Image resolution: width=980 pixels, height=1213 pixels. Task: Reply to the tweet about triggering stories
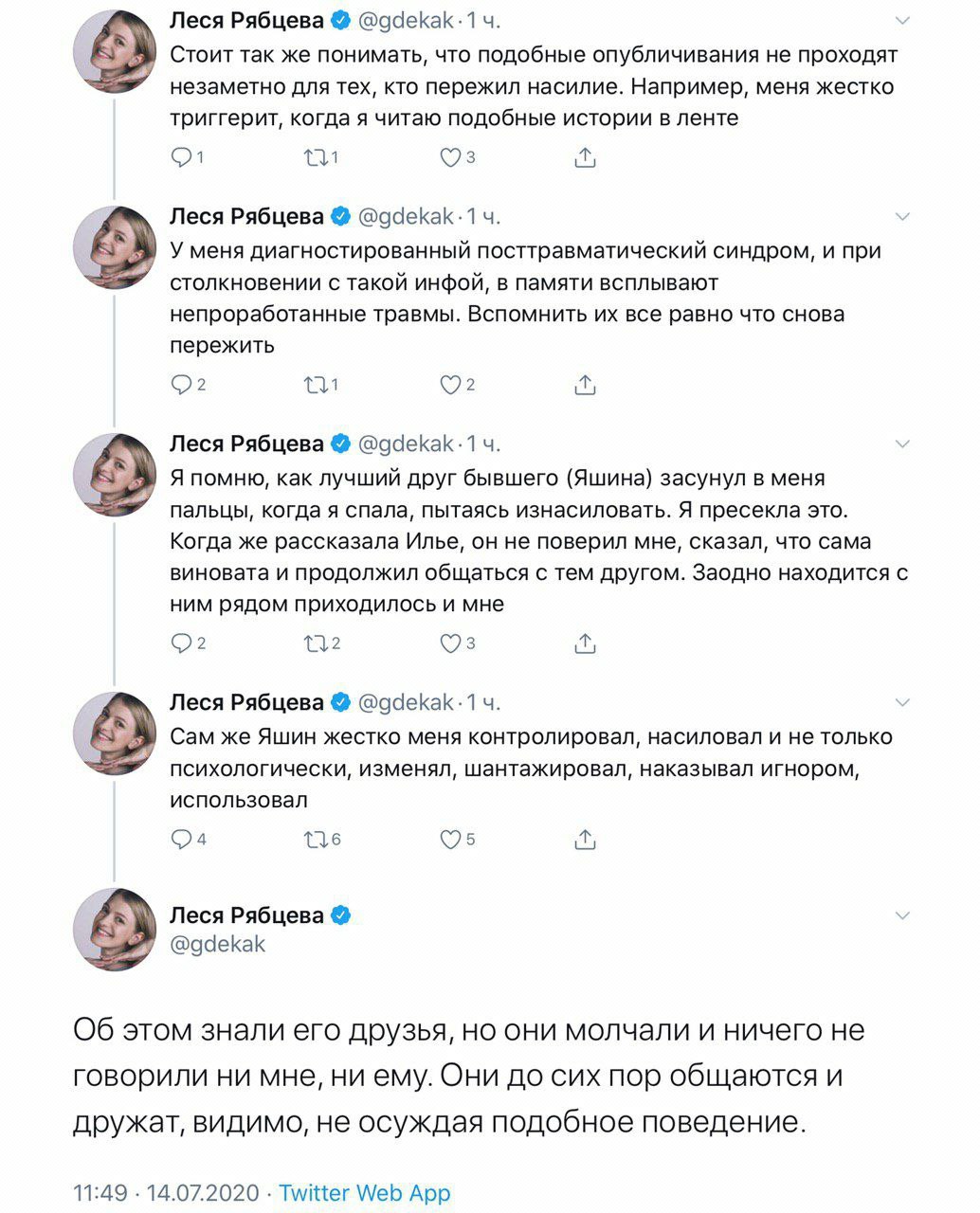181,157
